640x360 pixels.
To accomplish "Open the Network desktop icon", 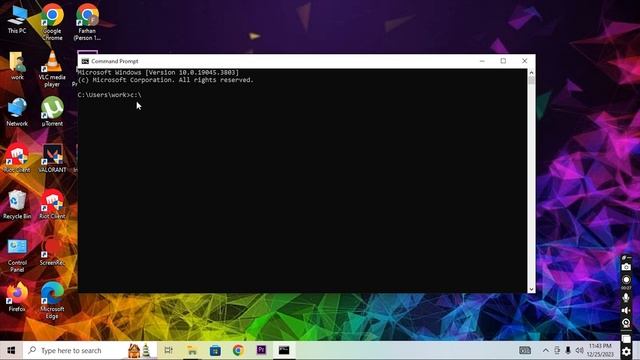I will [x=17, y=112].
